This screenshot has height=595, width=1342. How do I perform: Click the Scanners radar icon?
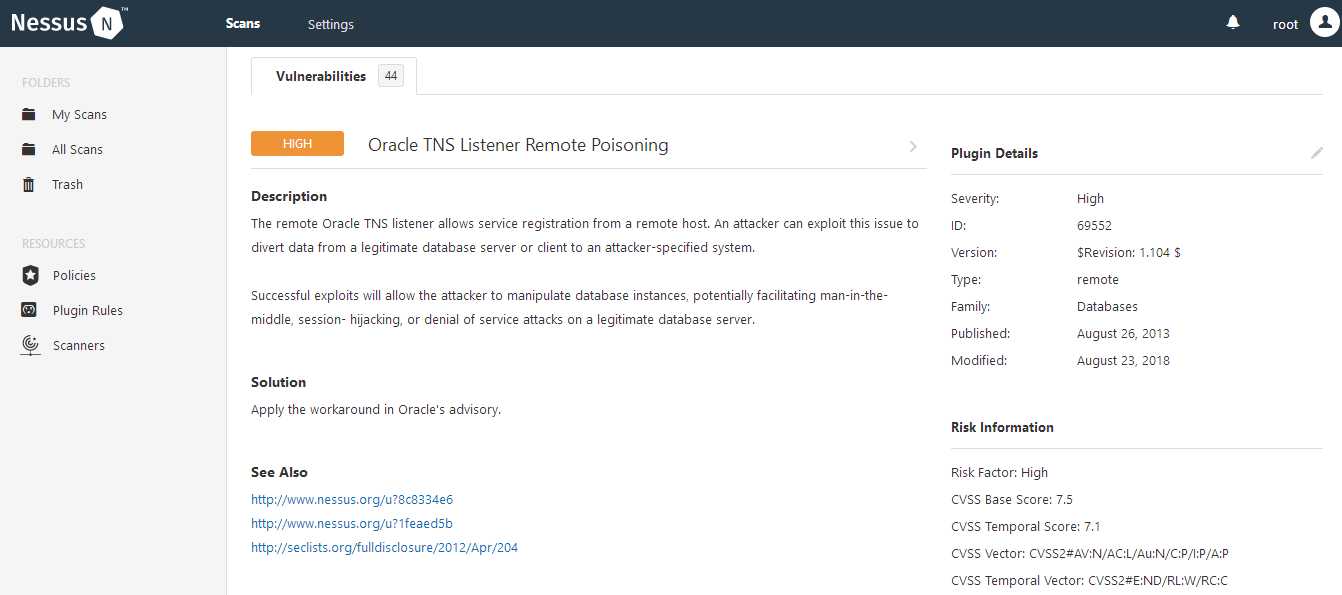(x=30, y=345)
